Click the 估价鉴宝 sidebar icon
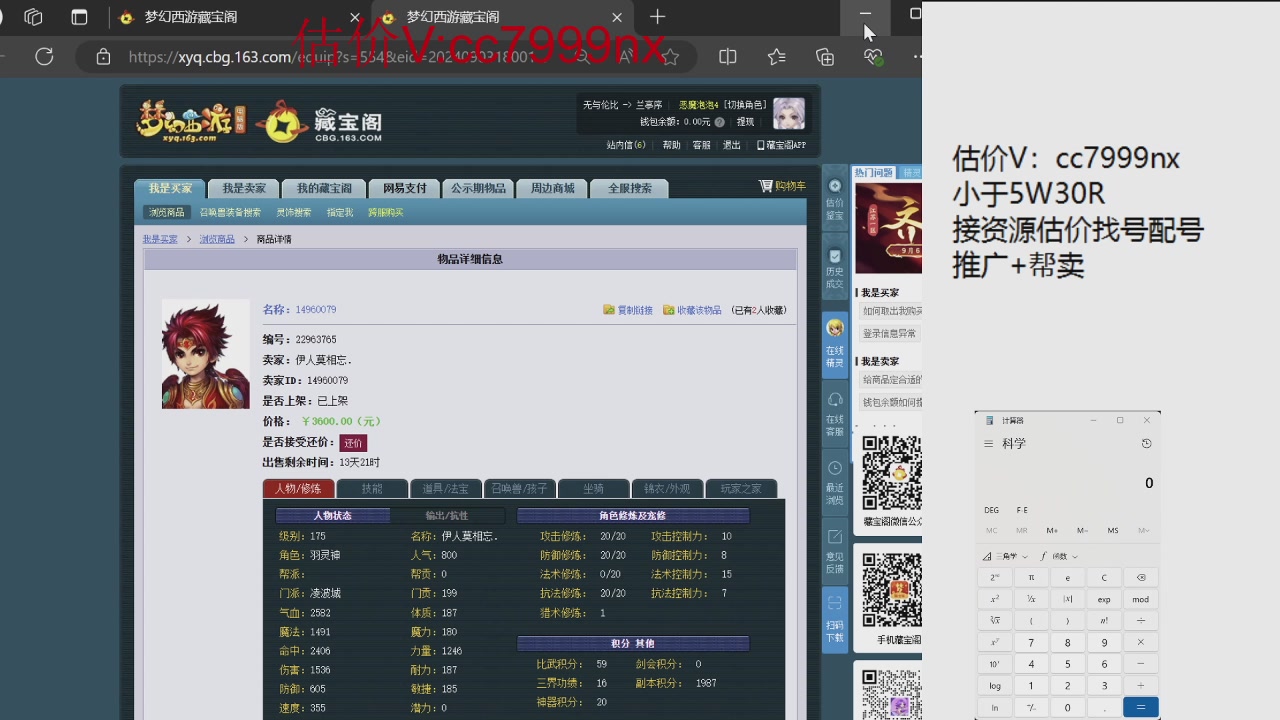The width and height of the screenshot is (1280, 720). coord(835,198)
